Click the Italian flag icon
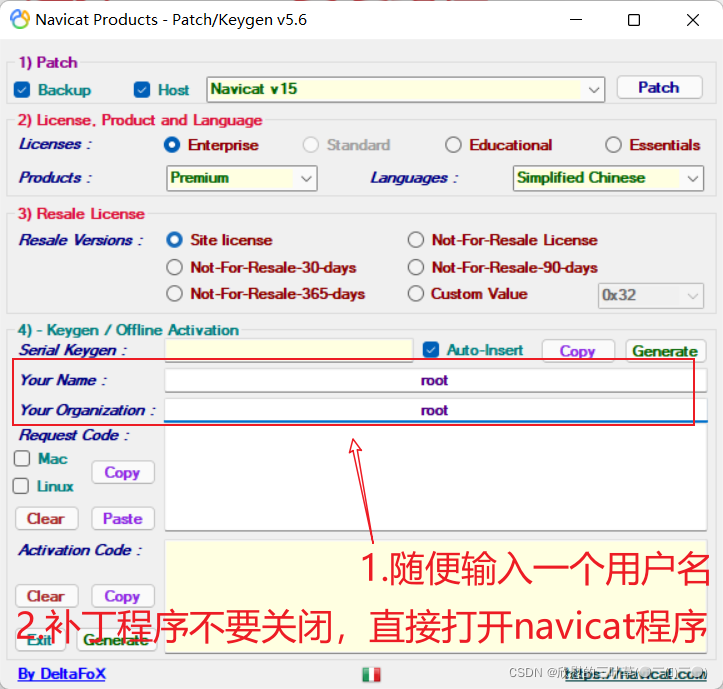Screen dimensions: 723x689 point(371,674)
